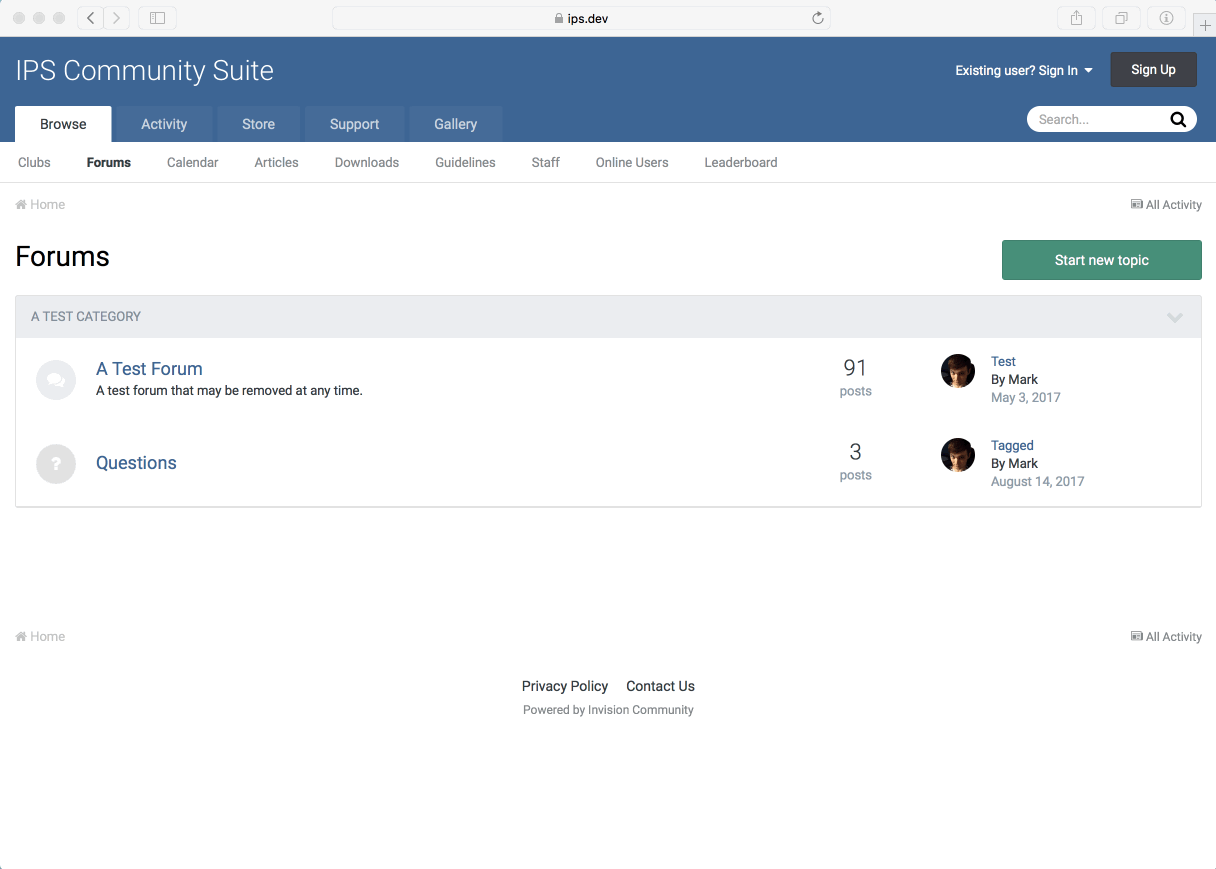Viewport: 1216px width, 869px height.
Task: Select Forums in the sub-navigation
Action: pyautogui.click(x=109, y=162)
